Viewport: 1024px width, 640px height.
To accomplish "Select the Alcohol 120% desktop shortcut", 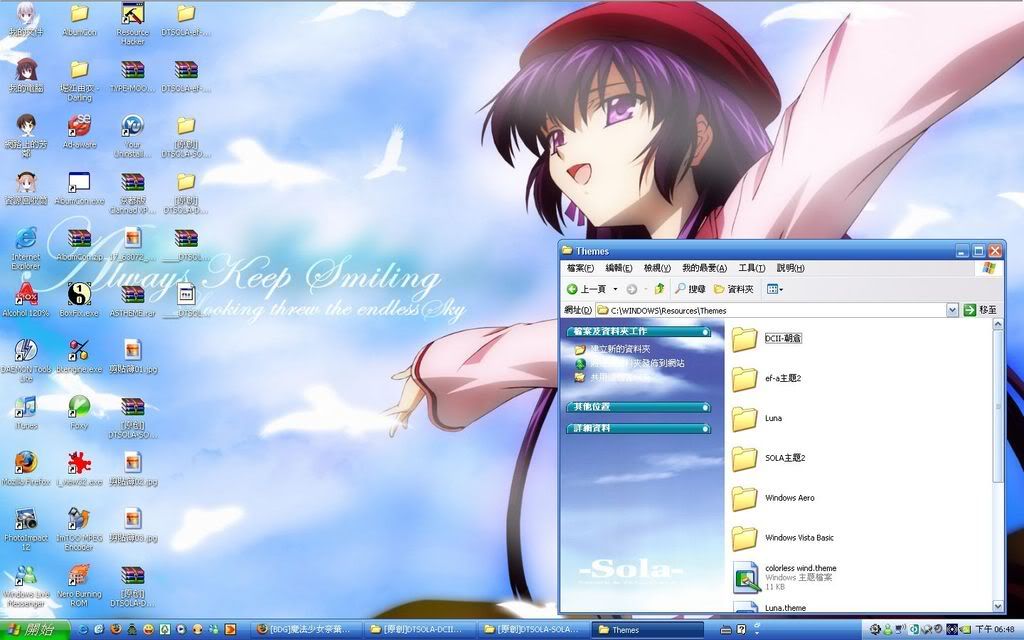I will [x=25, y=300].
